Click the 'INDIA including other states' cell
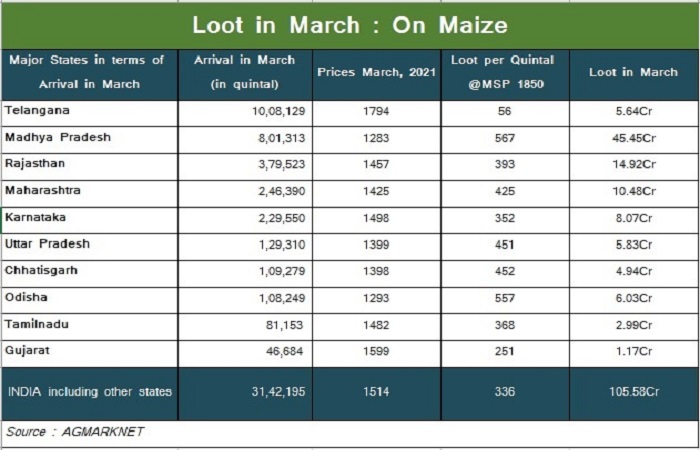The width and height of the screenshot is (700, 450). (x=89, y=392)
